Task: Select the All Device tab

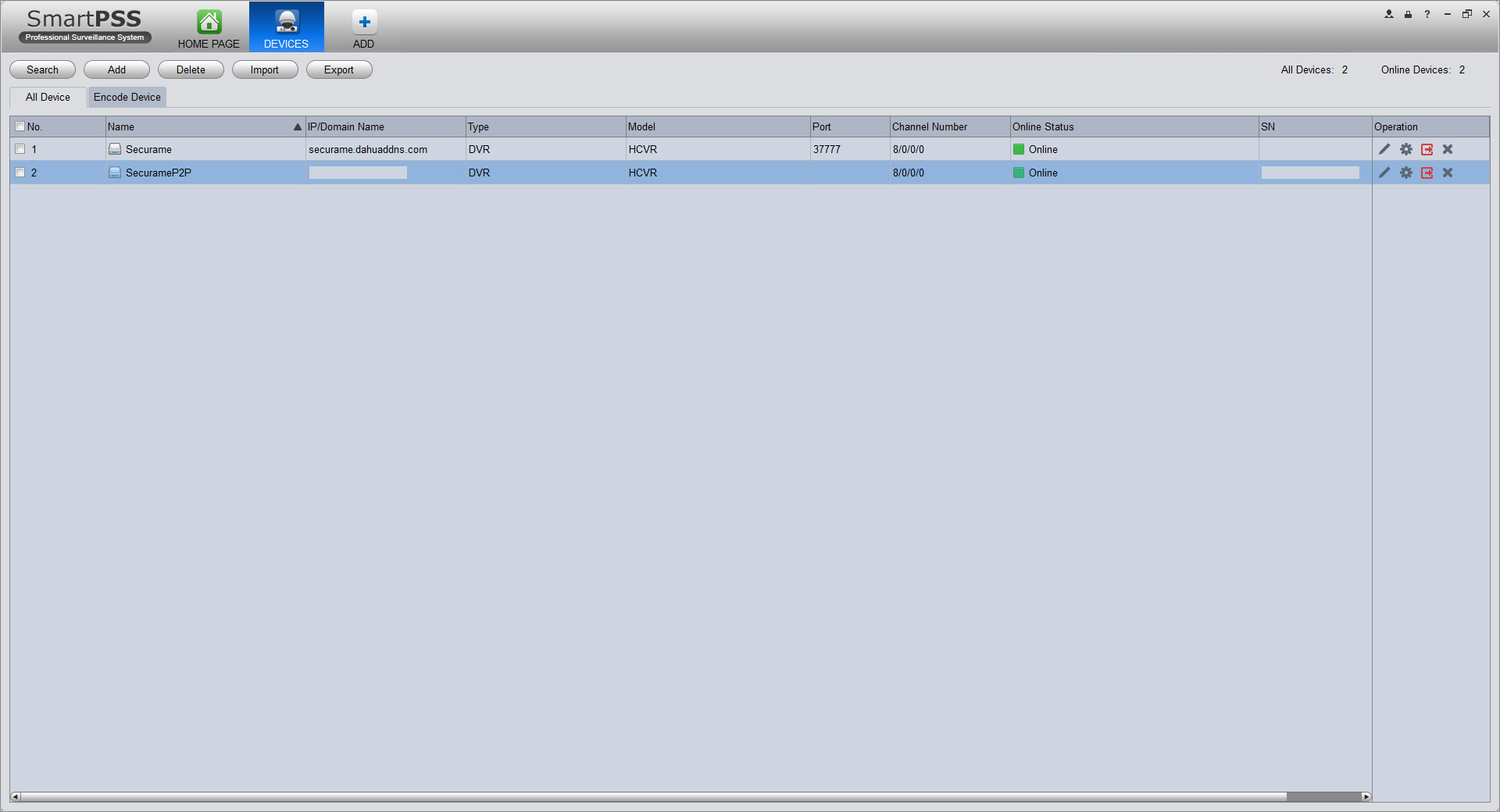Action: click(x=48, y=97)
